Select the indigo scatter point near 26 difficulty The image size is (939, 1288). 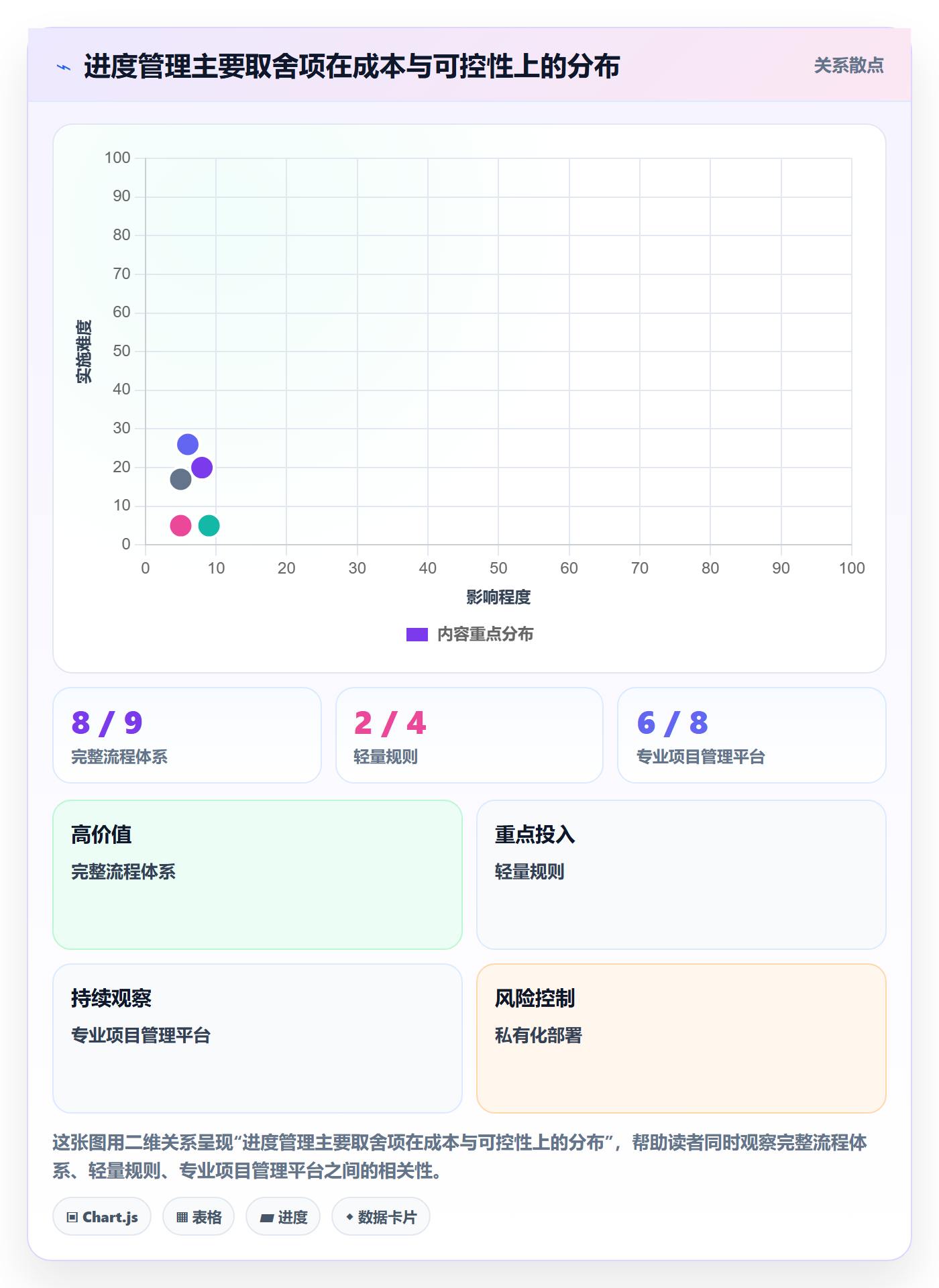point(188,444)
